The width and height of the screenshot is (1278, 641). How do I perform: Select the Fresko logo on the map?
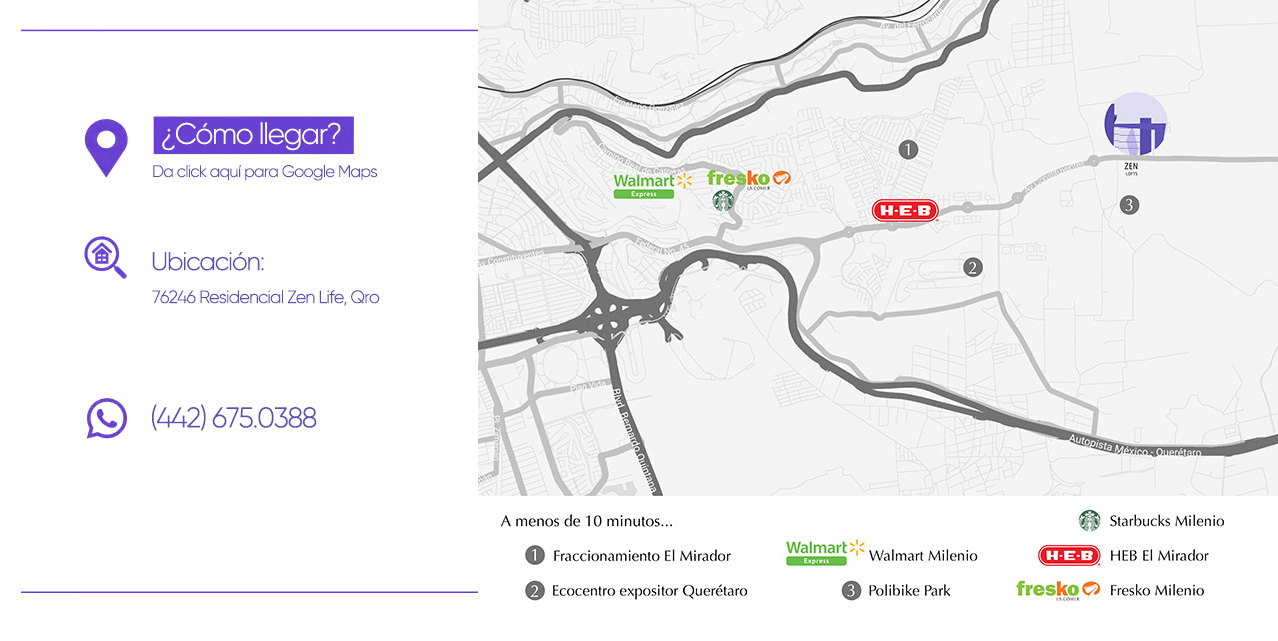coord(749,179)
